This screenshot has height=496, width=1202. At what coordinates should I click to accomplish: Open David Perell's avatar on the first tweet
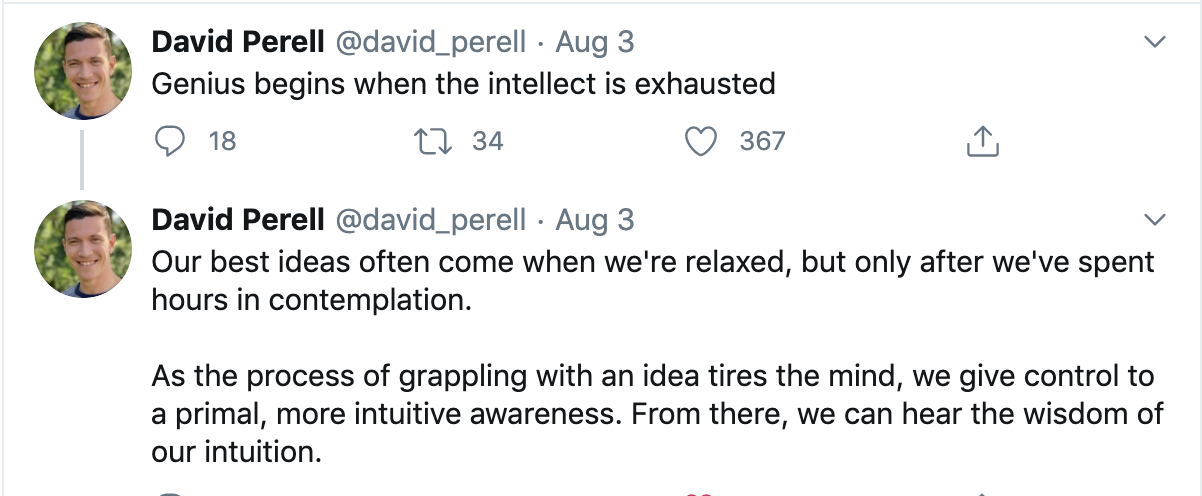[83, 69]
